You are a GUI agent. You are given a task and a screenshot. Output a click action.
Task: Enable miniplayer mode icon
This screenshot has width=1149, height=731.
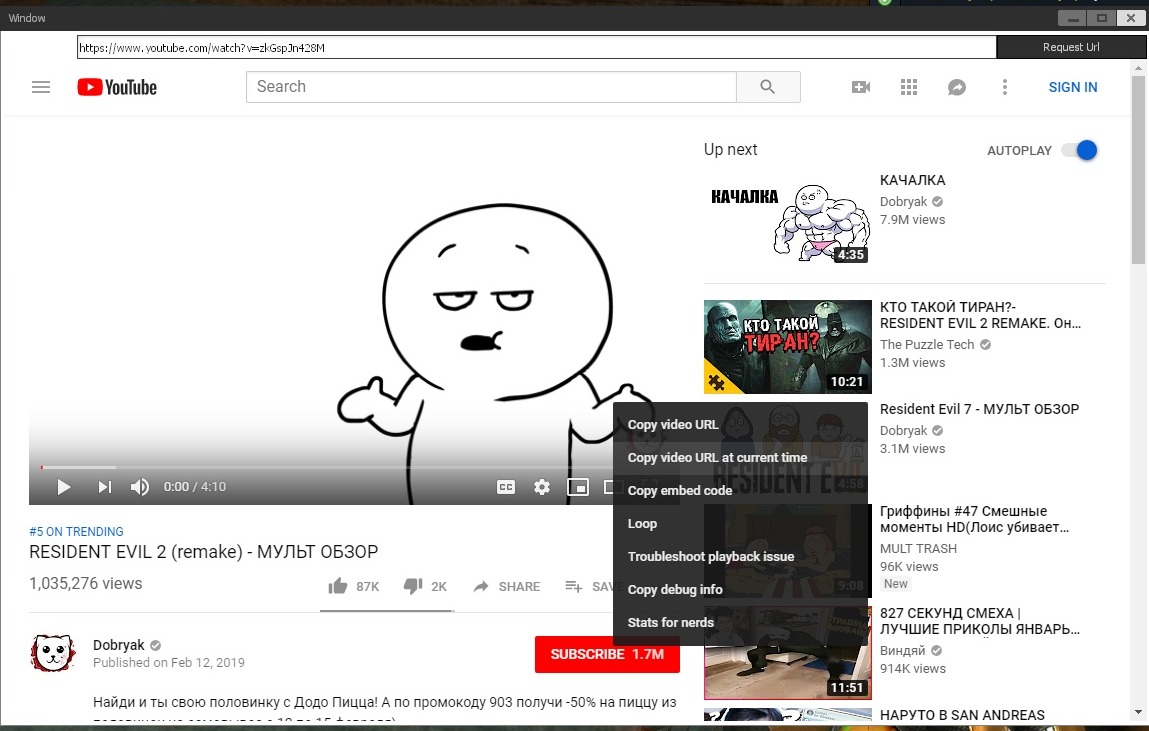pyautogui.click(x=577, y=487)
